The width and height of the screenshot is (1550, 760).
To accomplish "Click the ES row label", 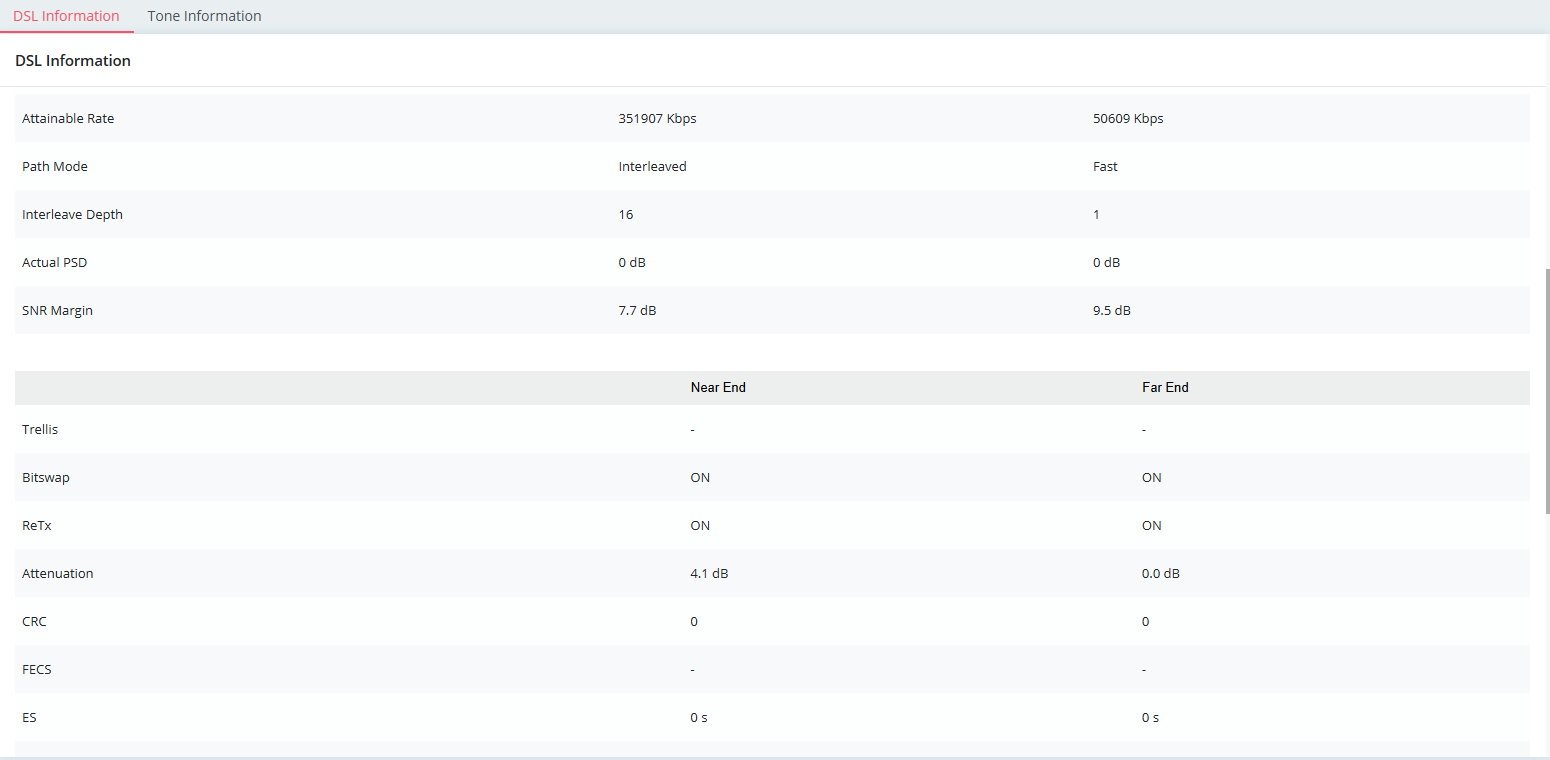I will tap(30, 717).
